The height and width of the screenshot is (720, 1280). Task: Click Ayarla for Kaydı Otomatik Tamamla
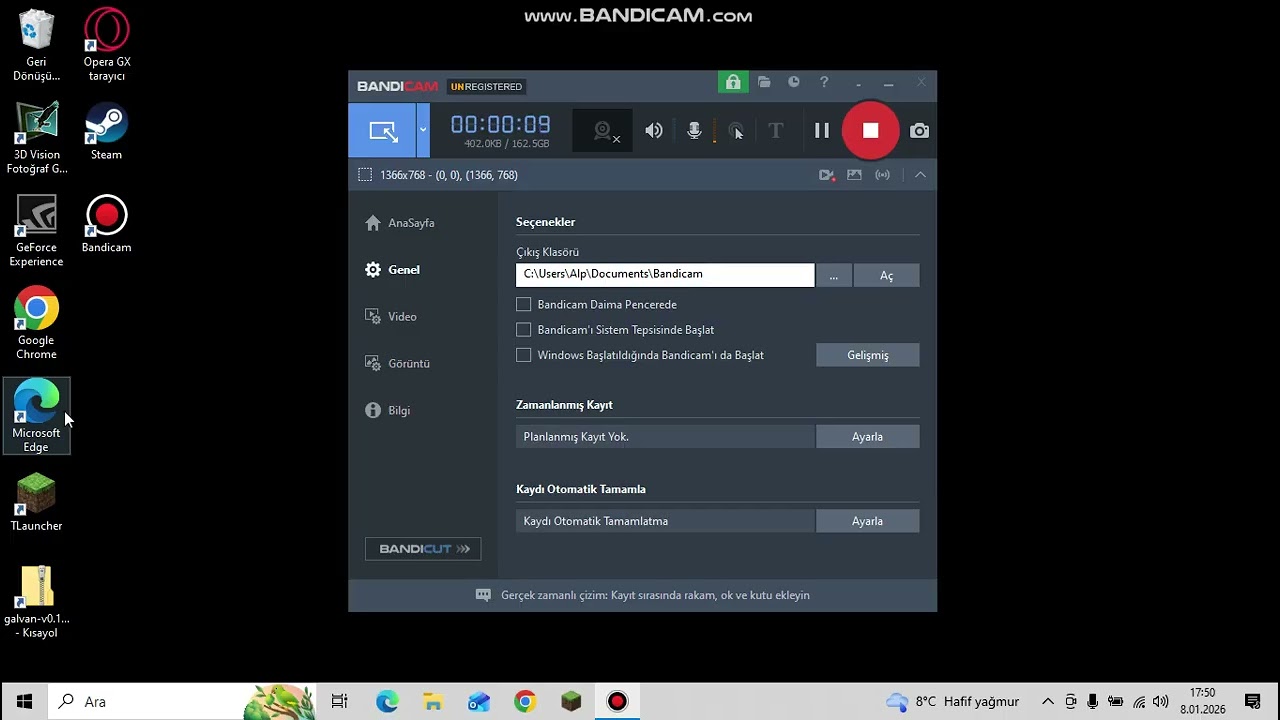click(x=868, y=521)
